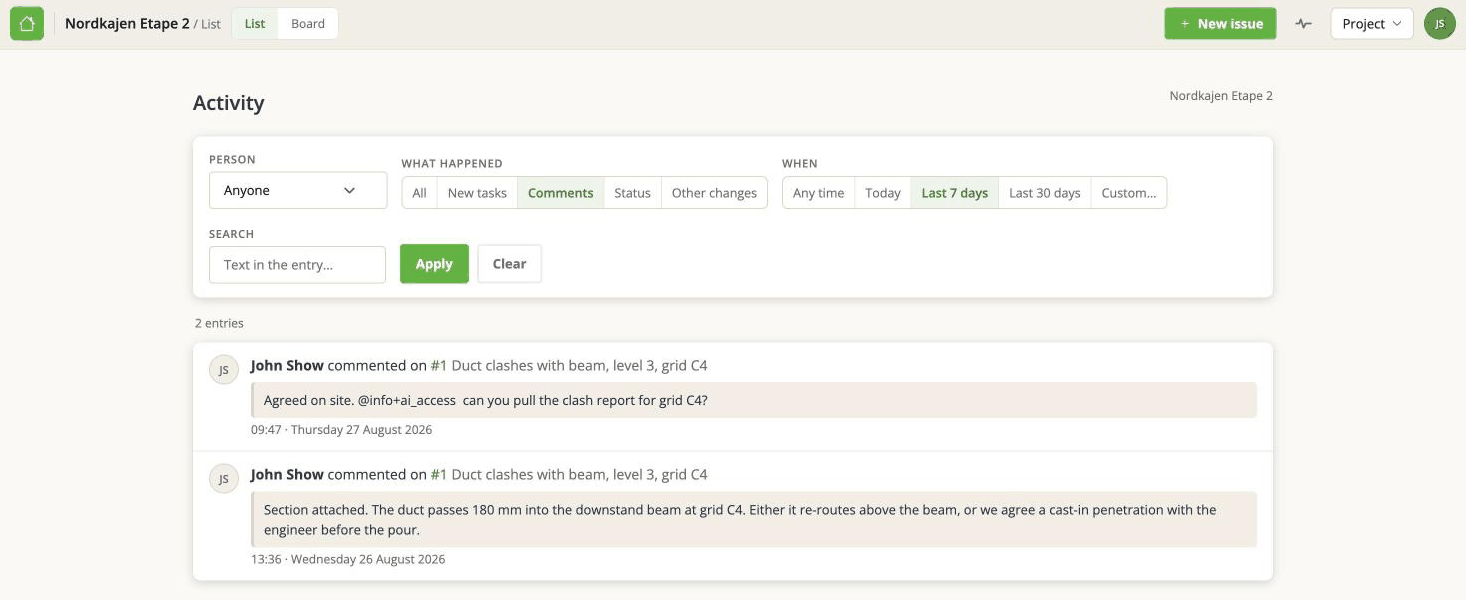Switch to the Board view tab
This screenshot has width=1466, height=600.
tap(308, 23)
